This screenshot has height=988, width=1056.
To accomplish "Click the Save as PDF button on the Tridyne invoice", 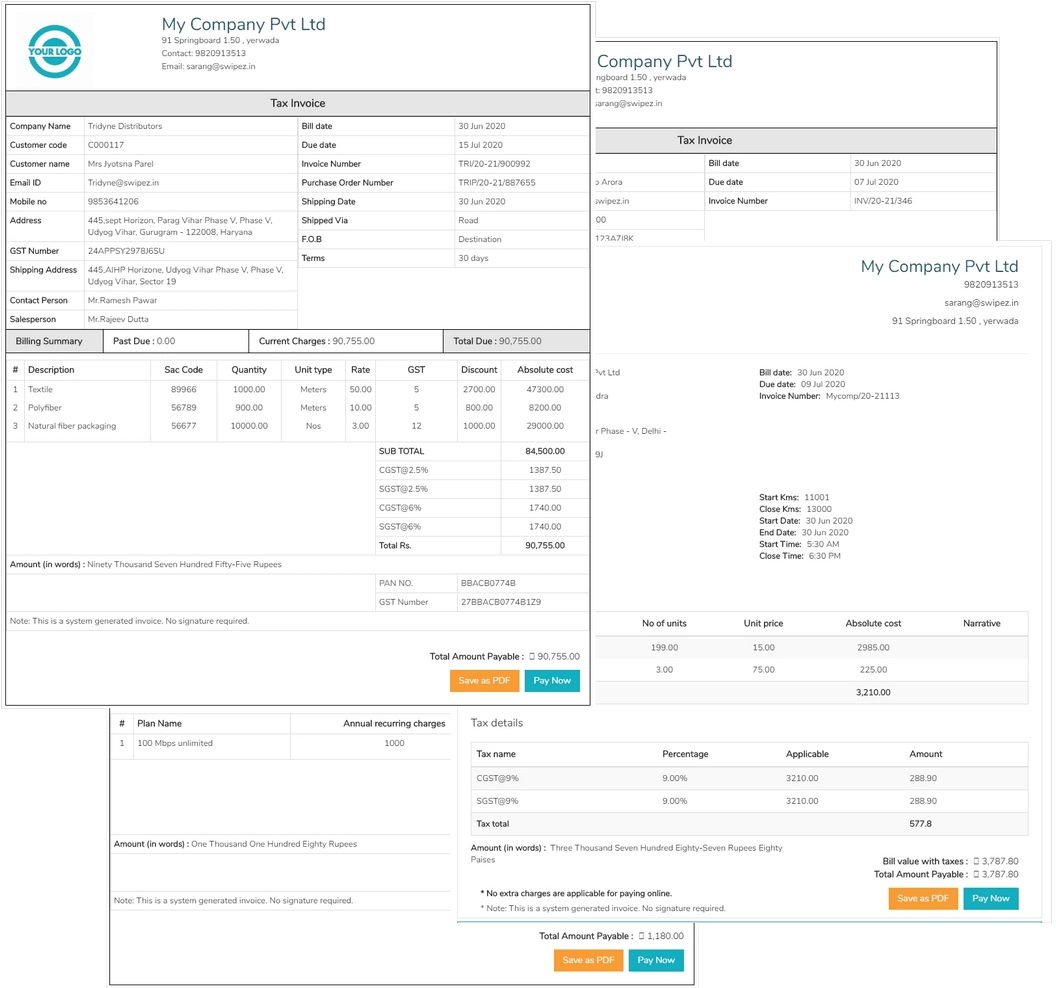I will (x=484, y=679).
